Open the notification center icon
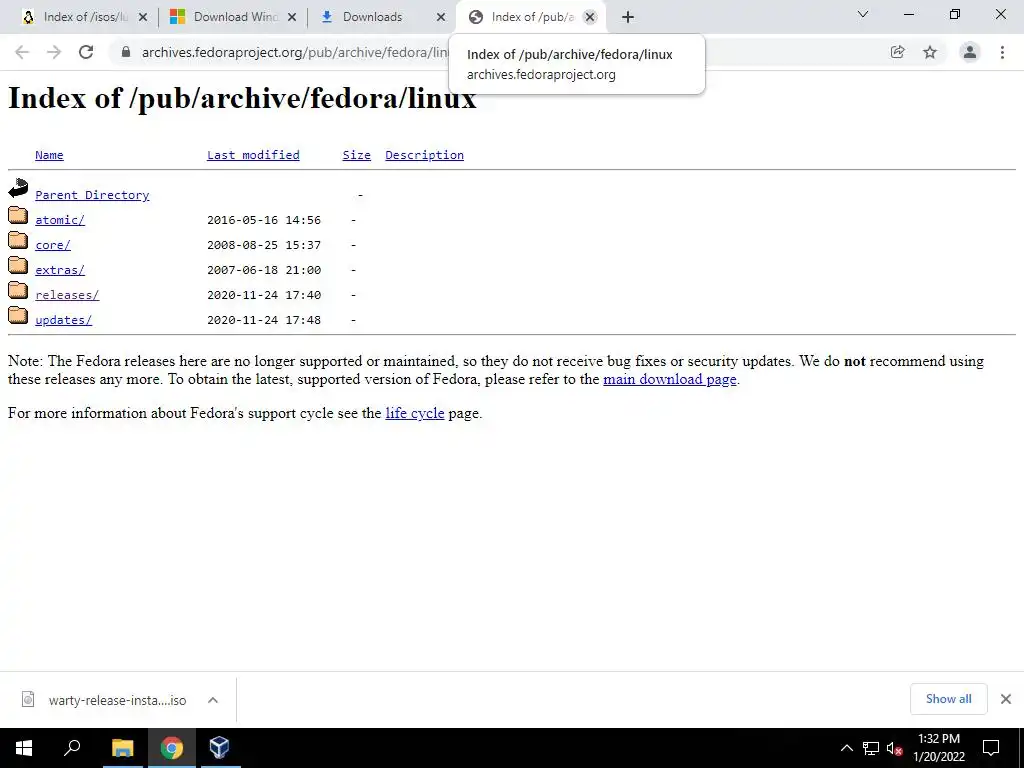Screen dimensions: 1024x768 point(991,748)
